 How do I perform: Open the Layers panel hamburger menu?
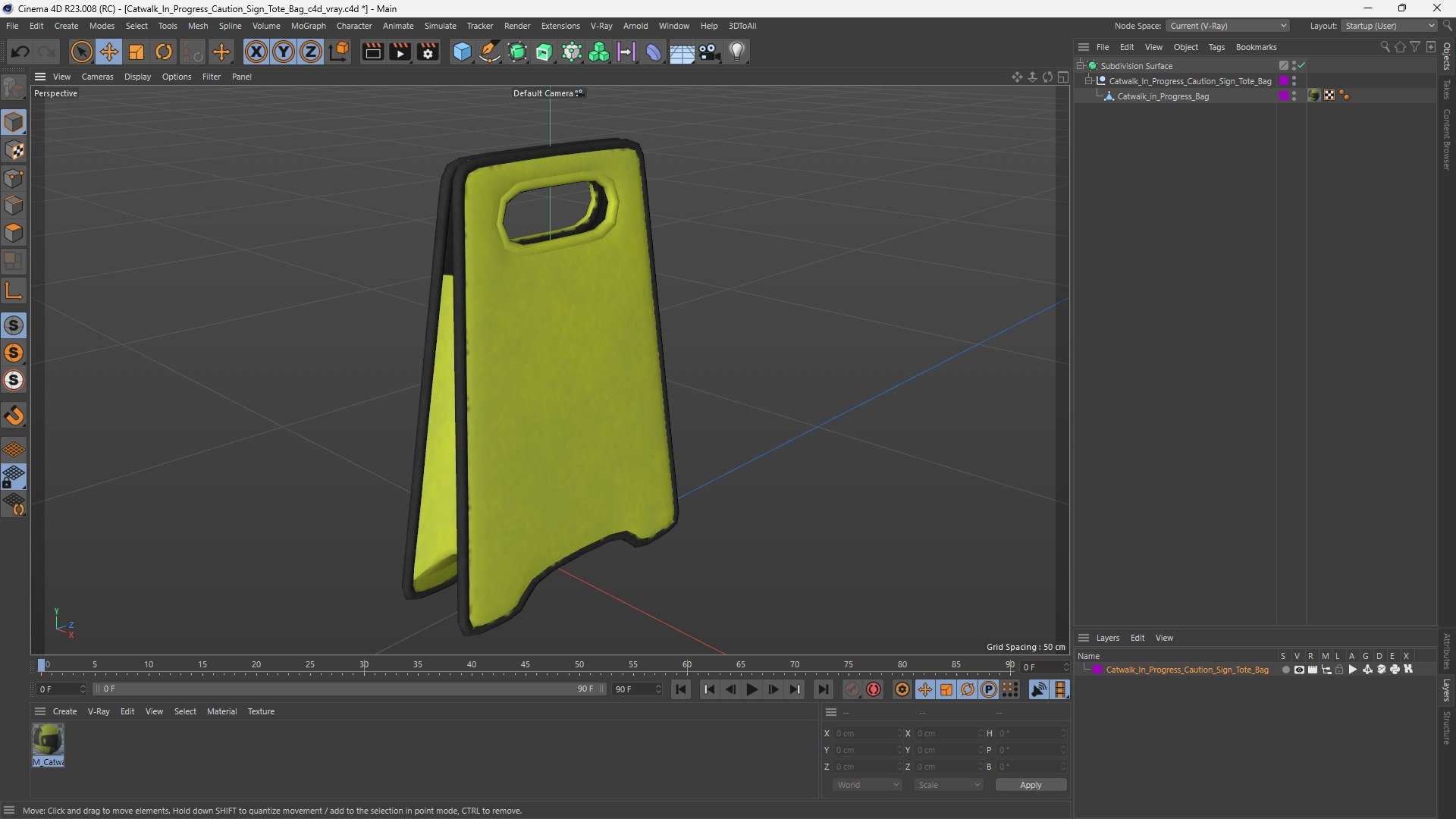click(x=1084, y=638)
